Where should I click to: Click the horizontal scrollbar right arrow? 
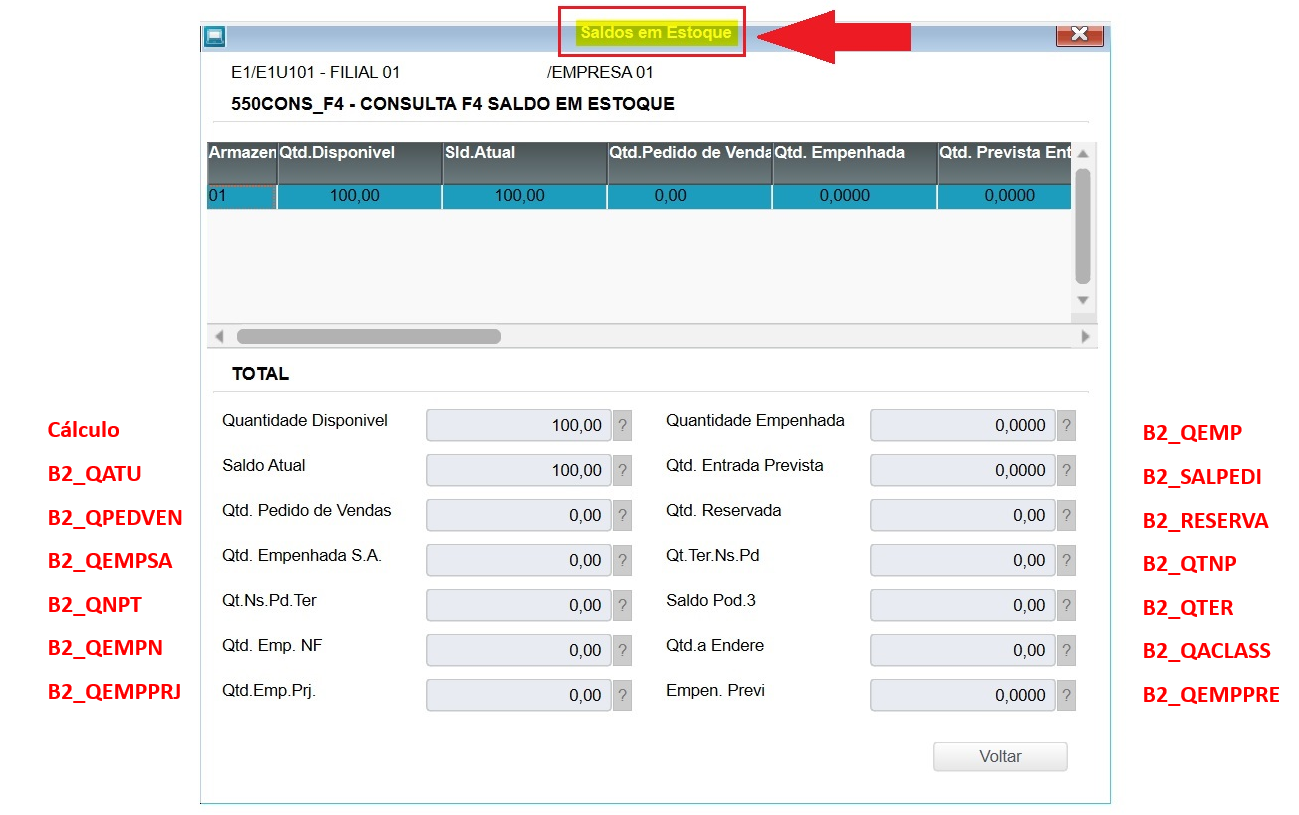tap(1086, 337)
